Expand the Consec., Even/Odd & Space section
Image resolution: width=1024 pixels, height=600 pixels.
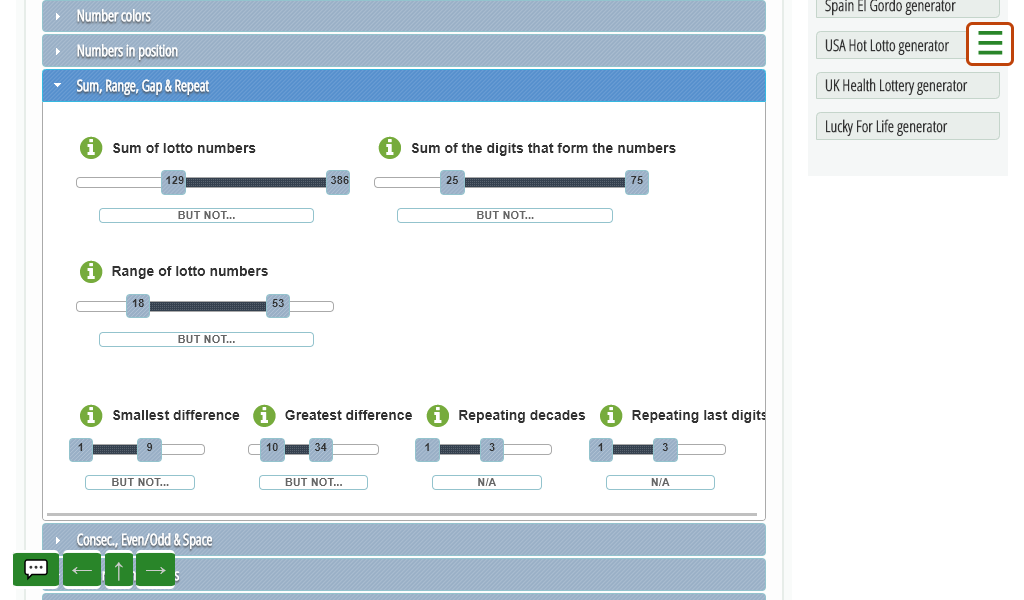click(404, 540)
